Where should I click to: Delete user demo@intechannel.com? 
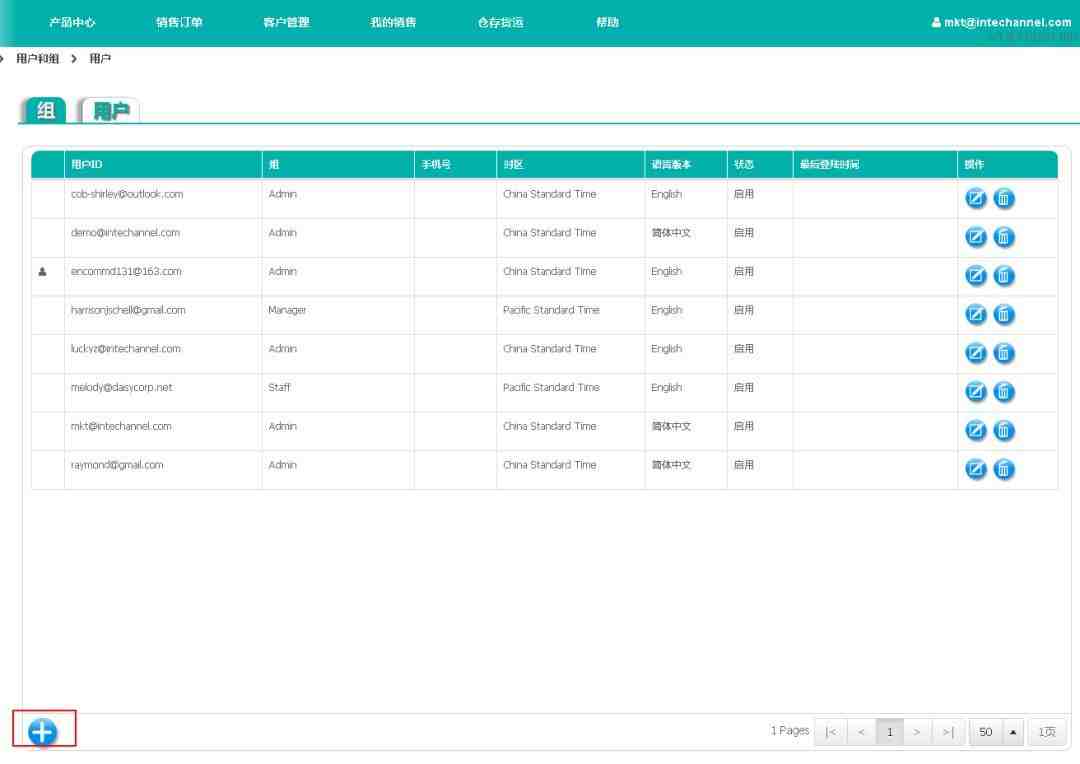1004,238
